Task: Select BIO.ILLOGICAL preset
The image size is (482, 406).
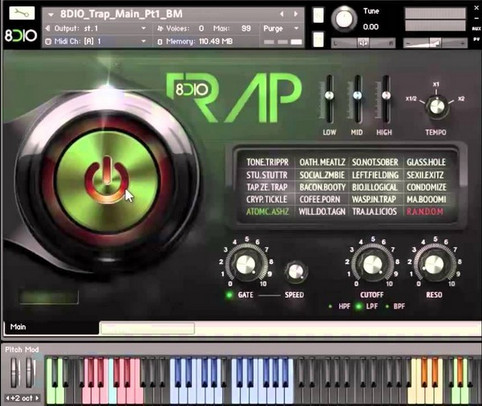Action: coord(375,187)
